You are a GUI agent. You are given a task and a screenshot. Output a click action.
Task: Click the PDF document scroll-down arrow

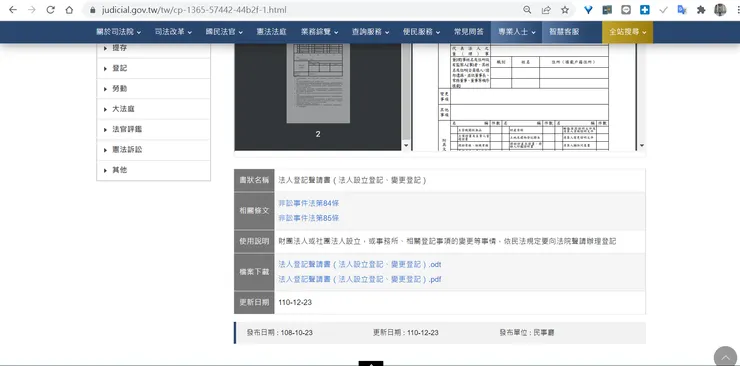pyautogui.click(x=641, y=146)
